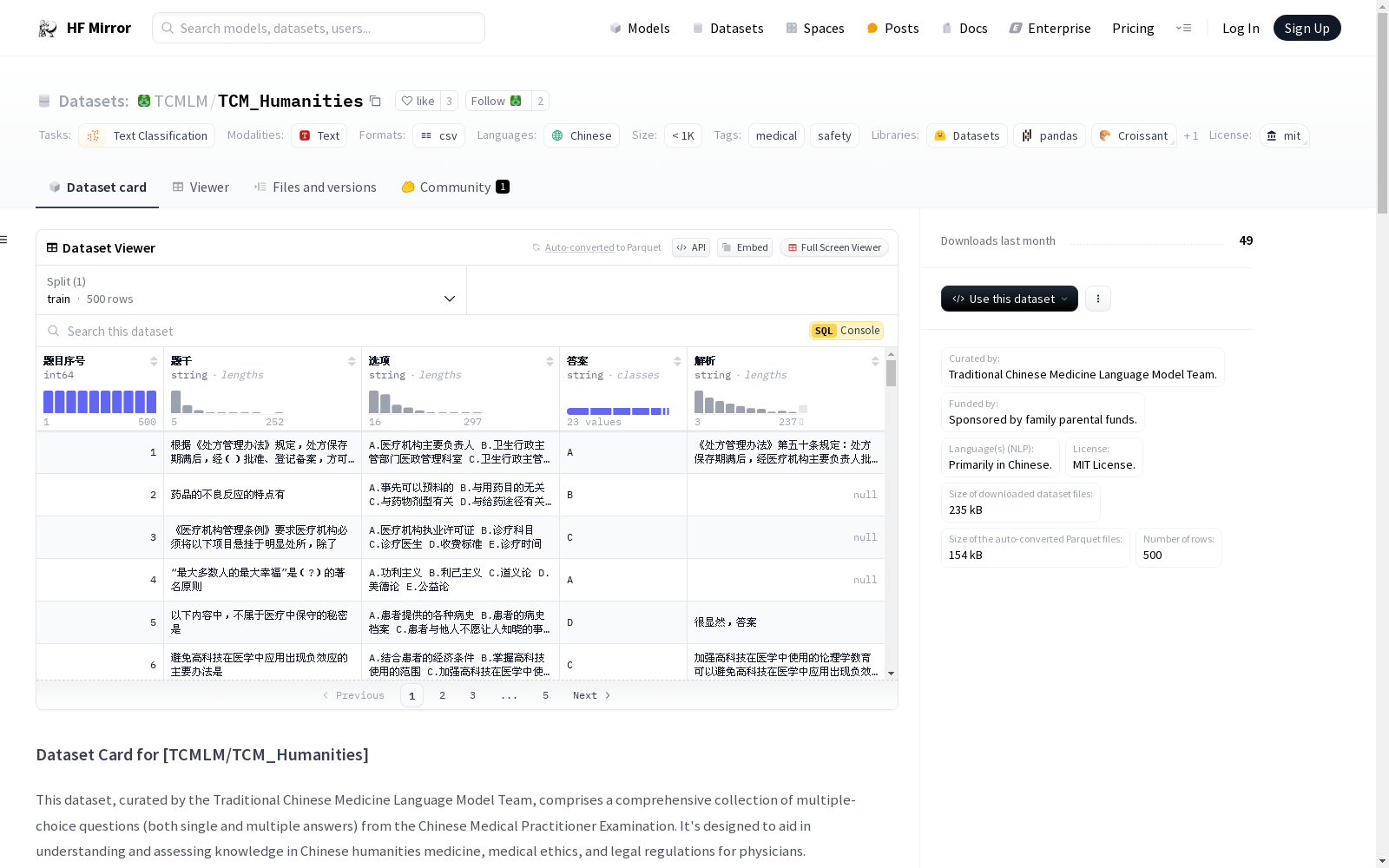Viewport: 1389px width, 868px height.
Task: Sort the 题目序号 column
Action: 154,361
